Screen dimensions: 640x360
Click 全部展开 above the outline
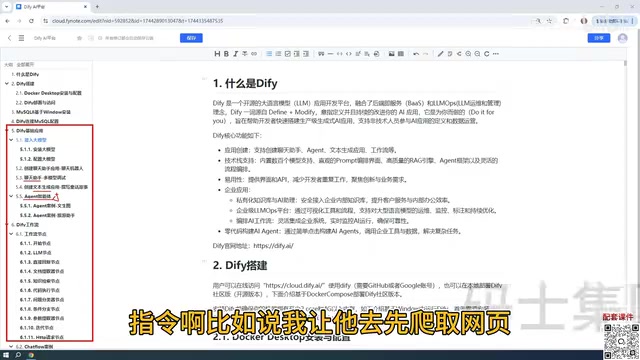coord(25,64)
